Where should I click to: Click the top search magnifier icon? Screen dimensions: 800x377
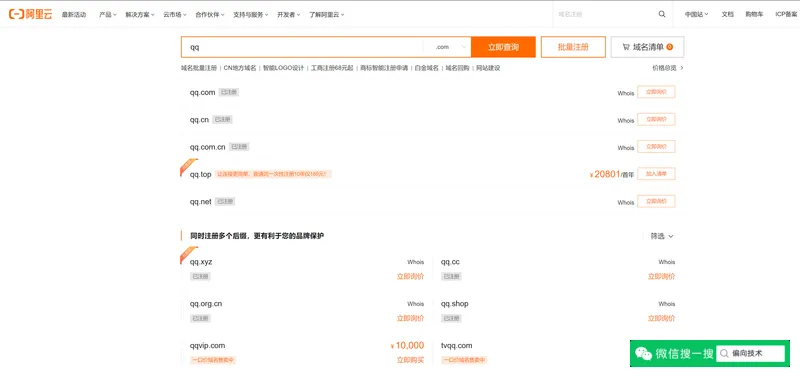point(662,14)
